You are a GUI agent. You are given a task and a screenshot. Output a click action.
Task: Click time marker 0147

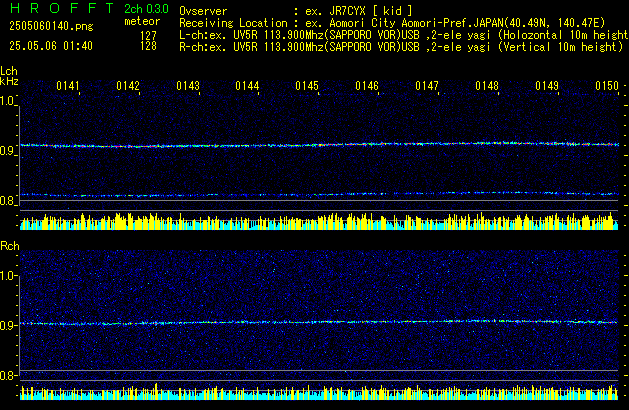click(427, 86)
